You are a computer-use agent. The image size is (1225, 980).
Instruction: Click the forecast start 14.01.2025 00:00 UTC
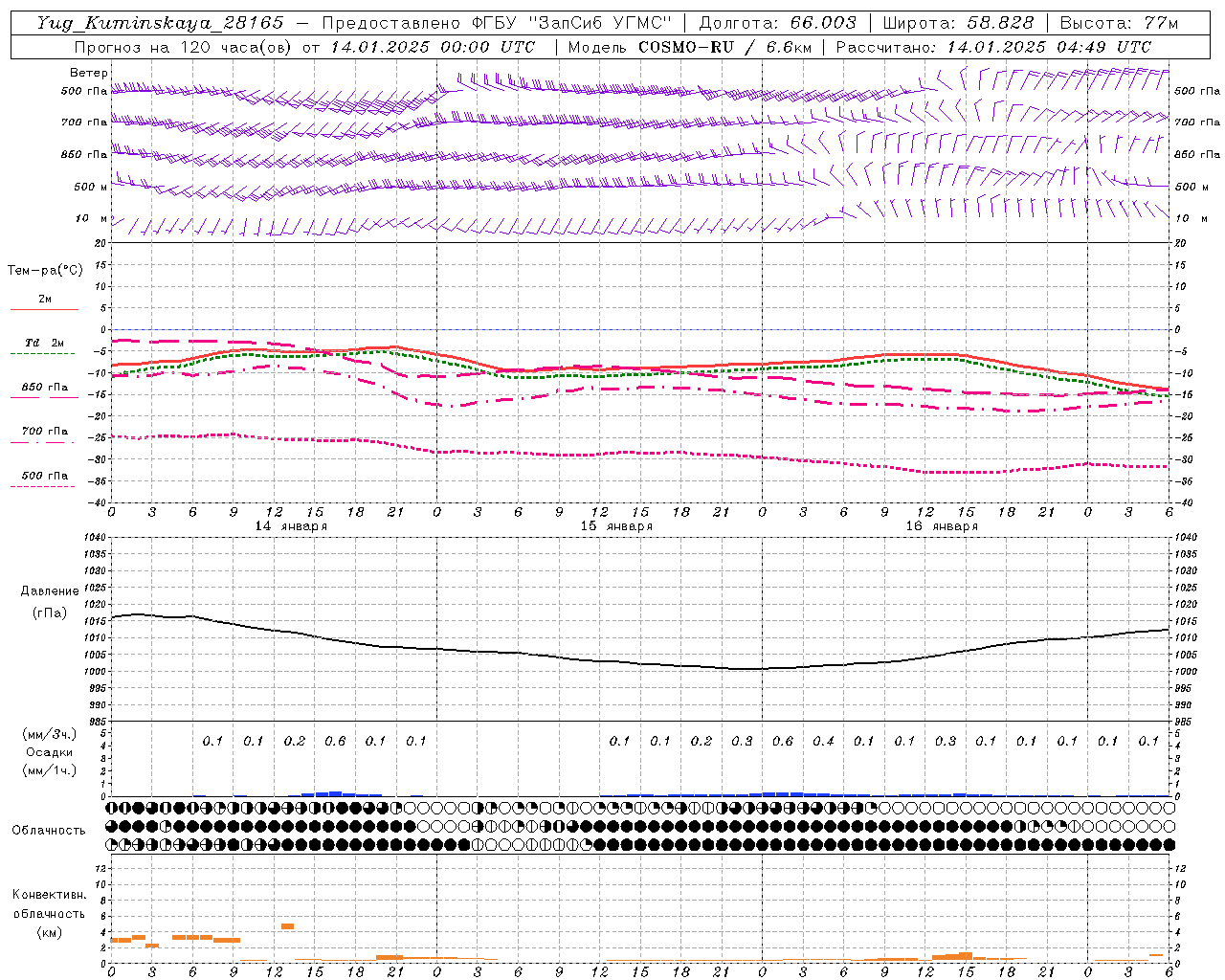[x=433, y=47]
